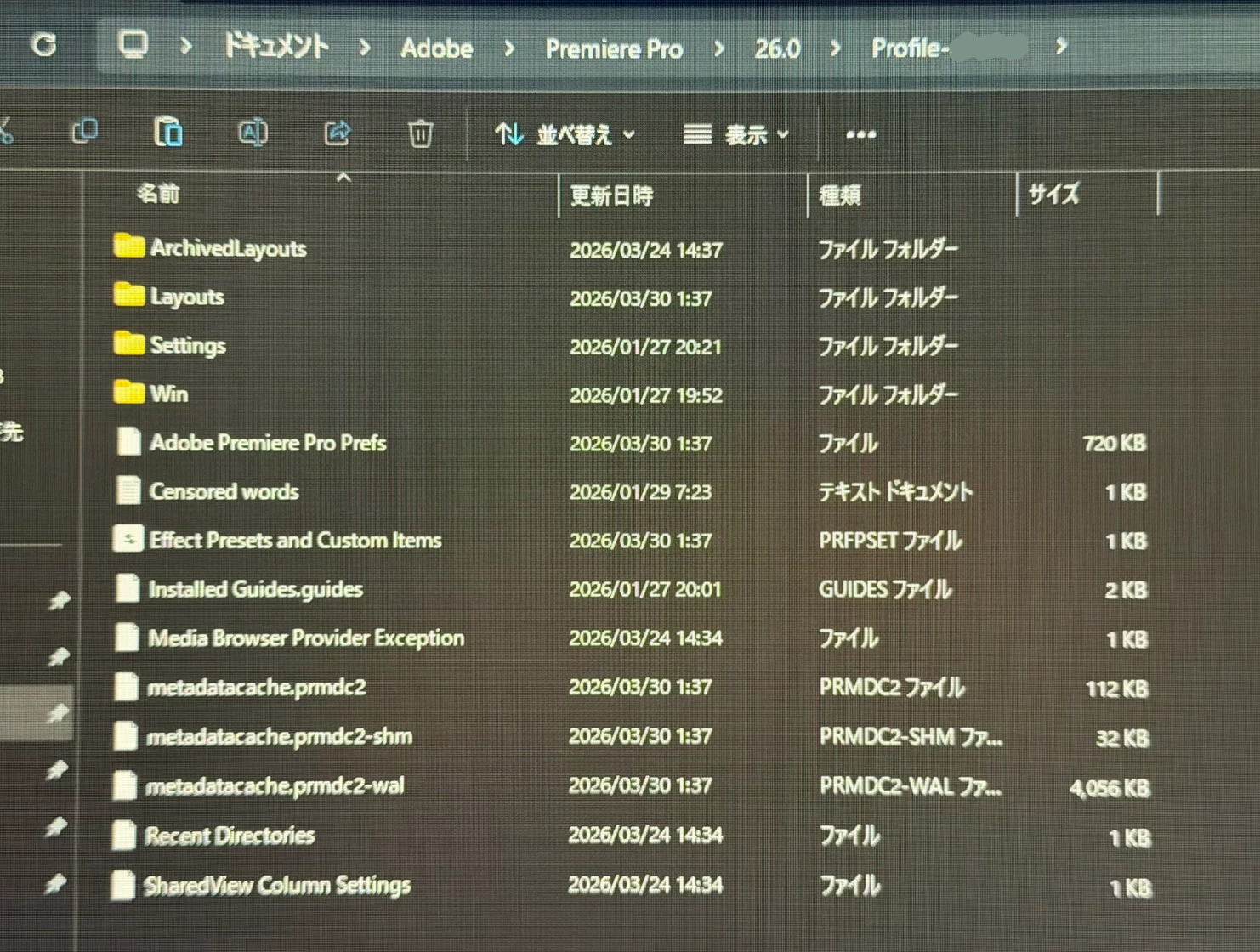This screenshot has width=1260, height=952.
Task: Select the Layouts folder name
Action: tap(187, 297)
